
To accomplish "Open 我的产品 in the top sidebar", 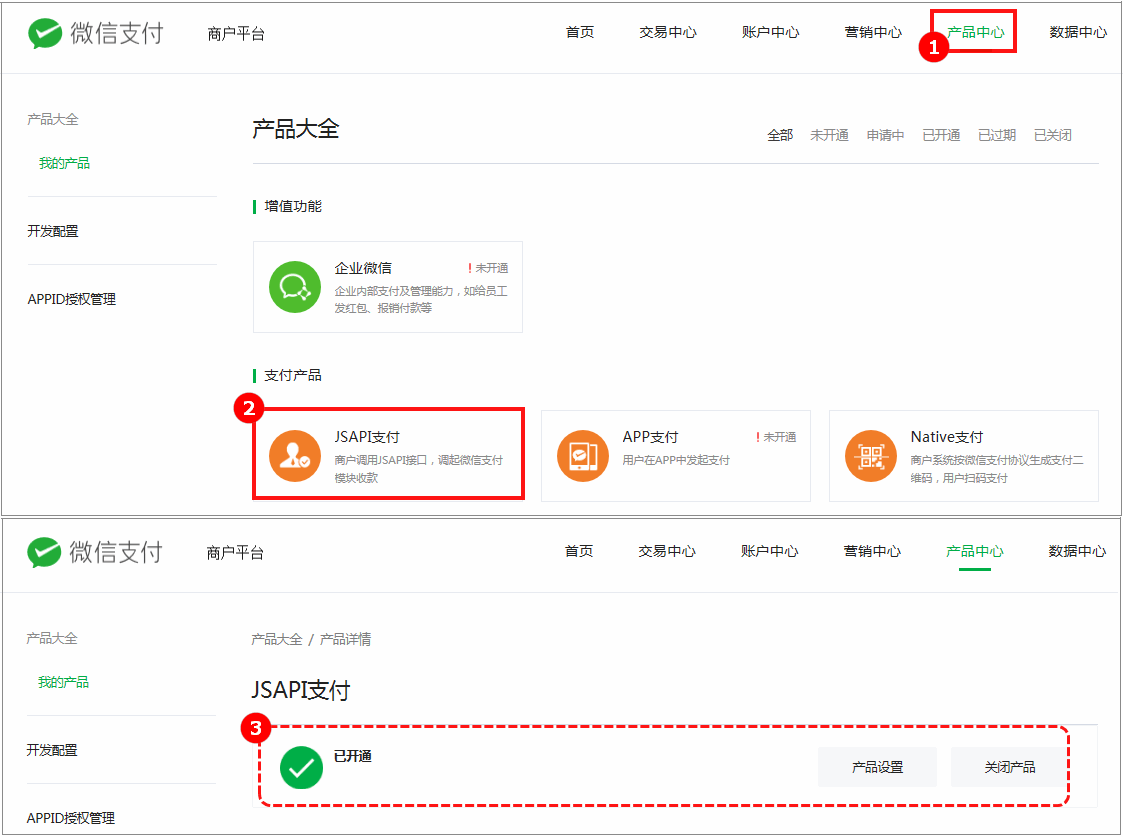I will (x=64, y=163).
